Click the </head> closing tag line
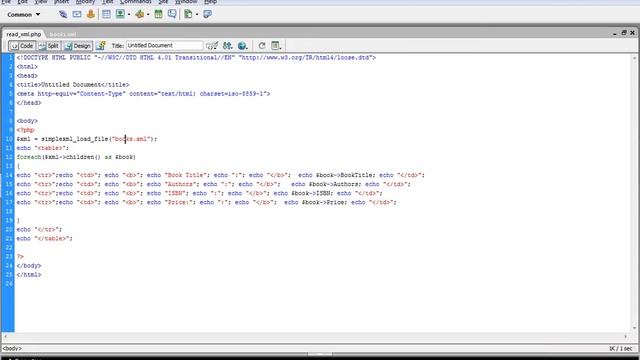The image size is (640, 360). pos(29,102)
